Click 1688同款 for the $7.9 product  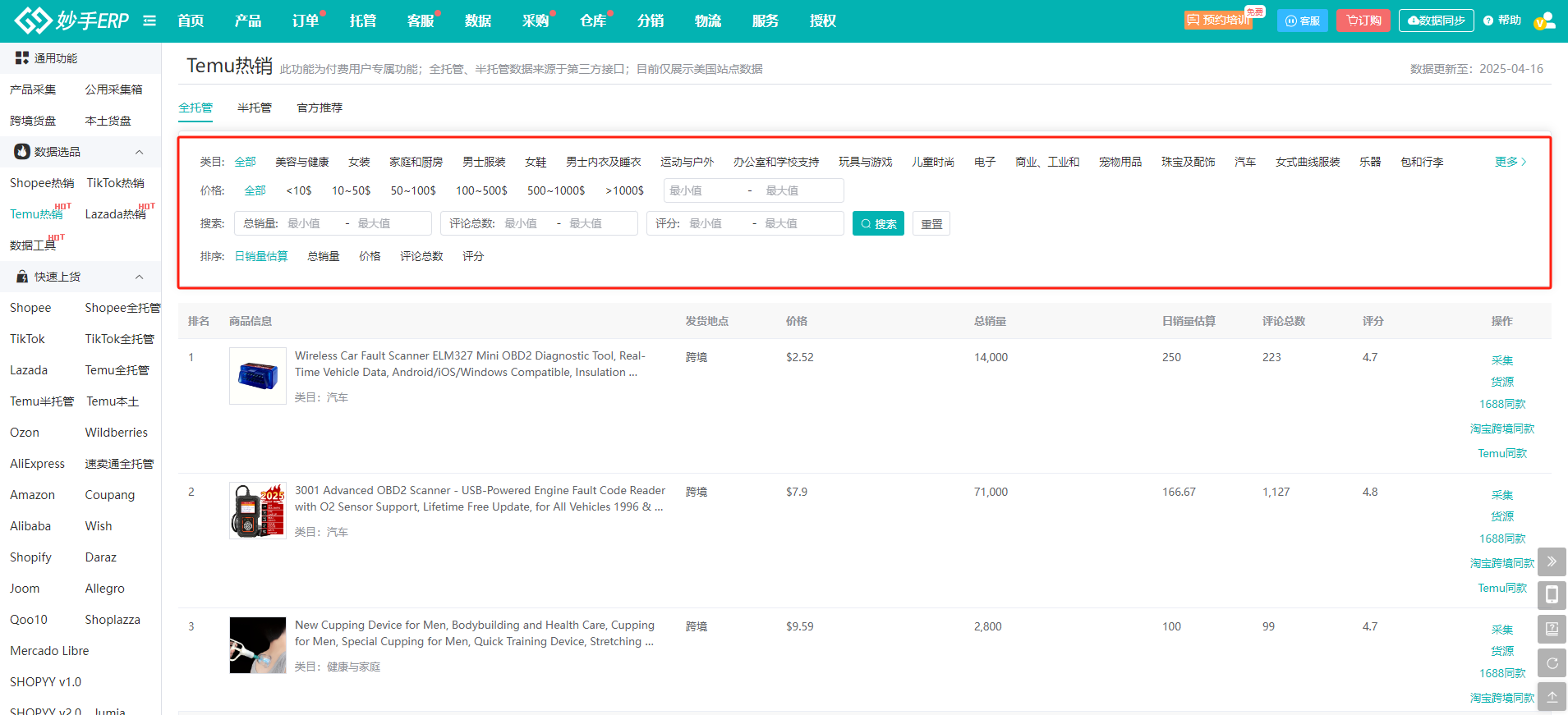point(1502,539)
